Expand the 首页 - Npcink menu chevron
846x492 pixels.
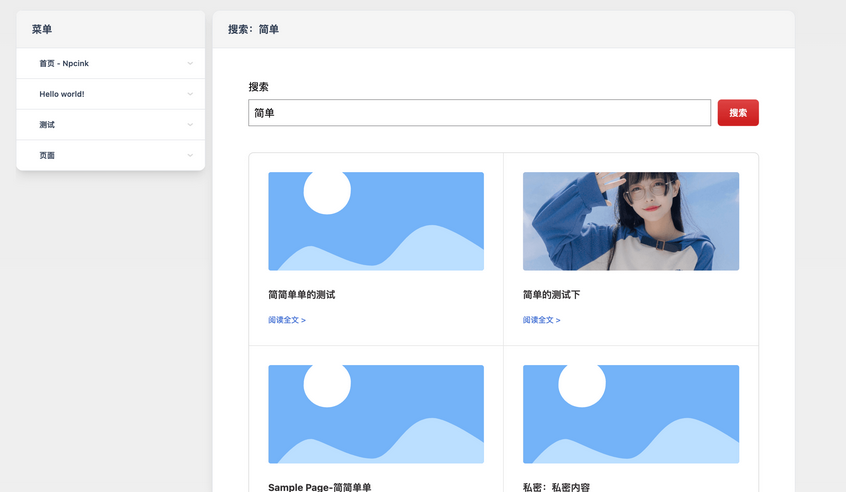(x=190, y=64)
